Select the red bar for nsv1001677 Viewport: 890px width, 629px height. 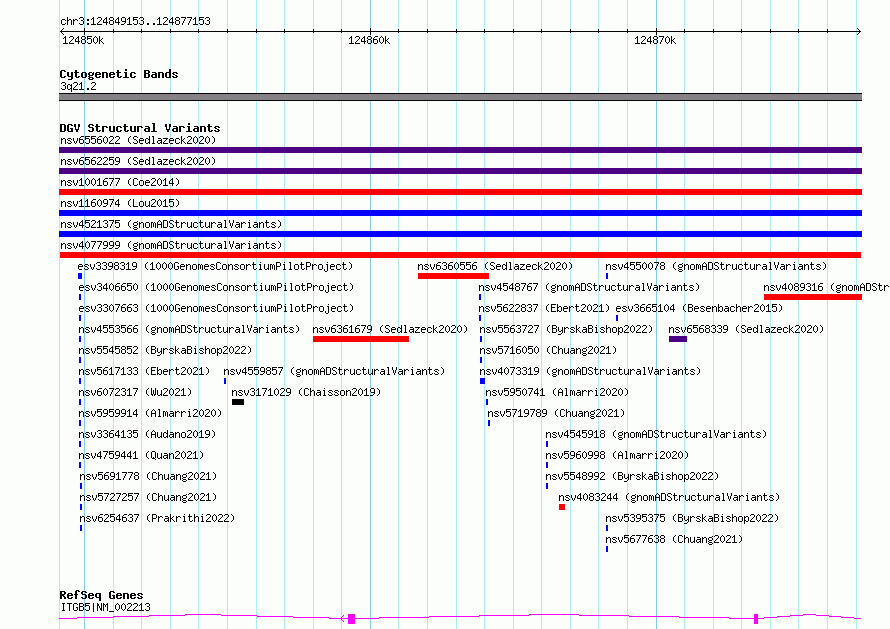click(x=460, y=192)
